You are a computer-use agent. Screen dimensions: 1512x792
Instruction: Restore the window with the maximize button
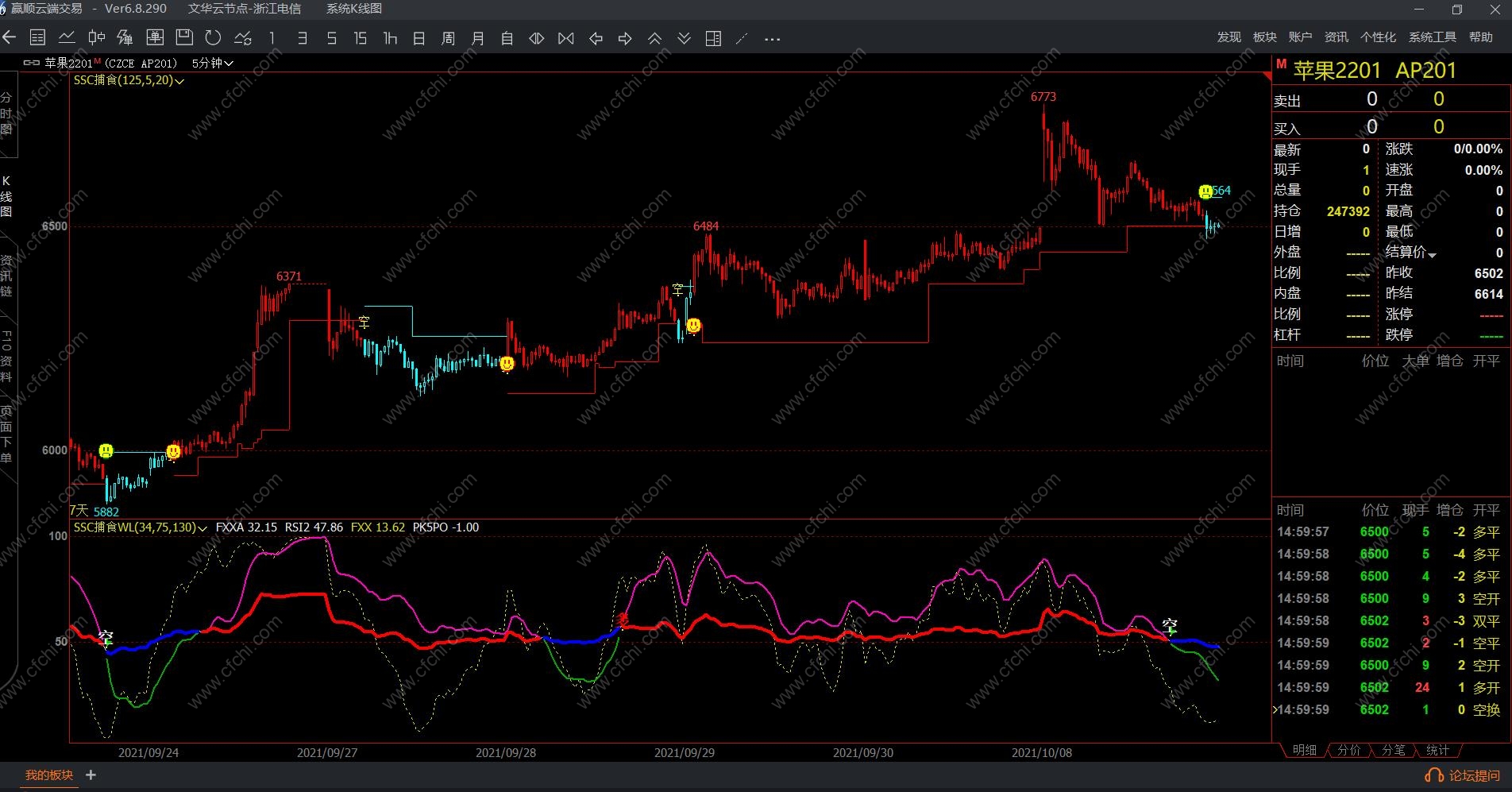pyautogui.click(x=1456, y=10)
